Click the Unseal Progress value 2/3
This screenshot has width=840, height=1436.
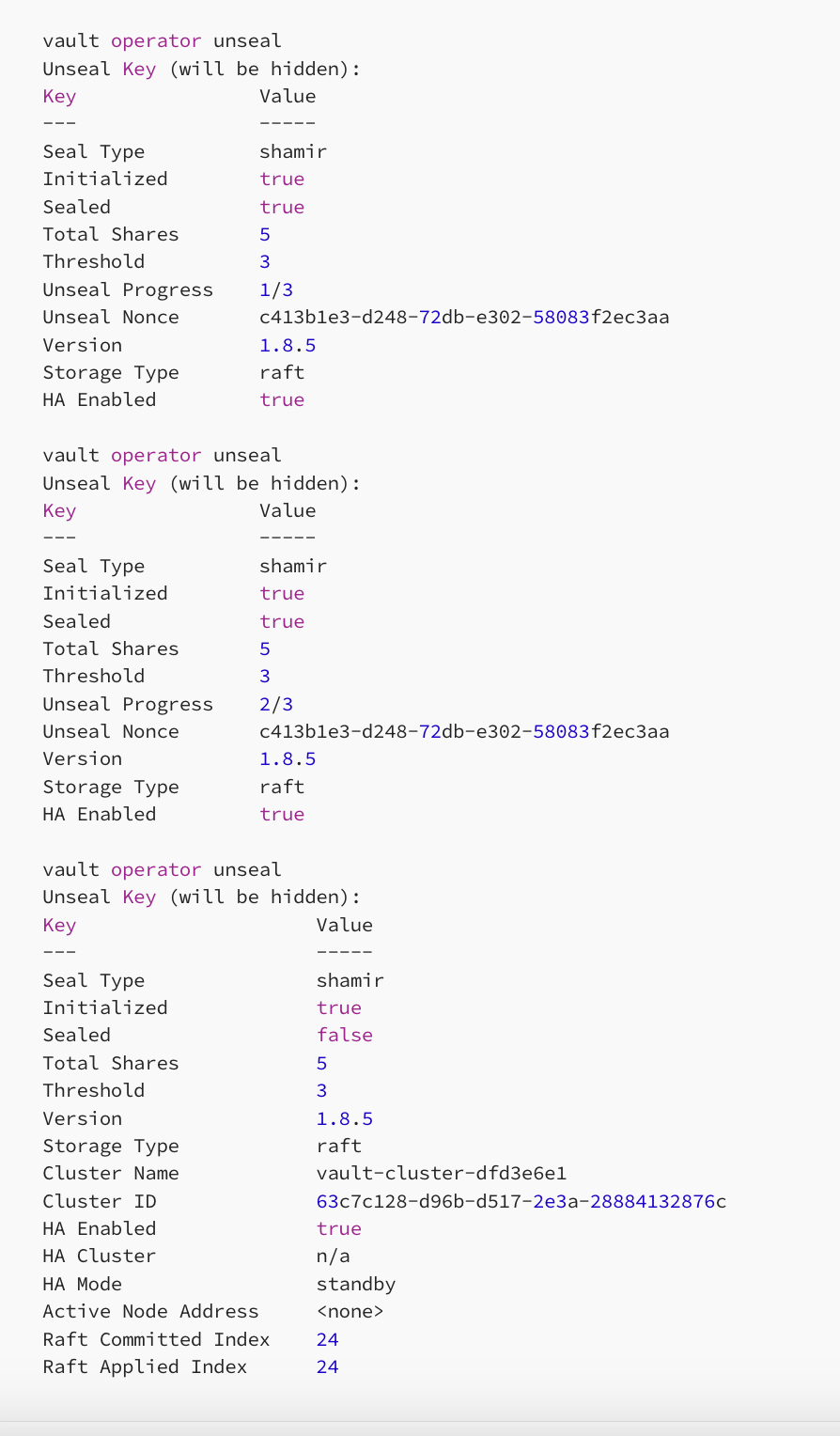276,704
